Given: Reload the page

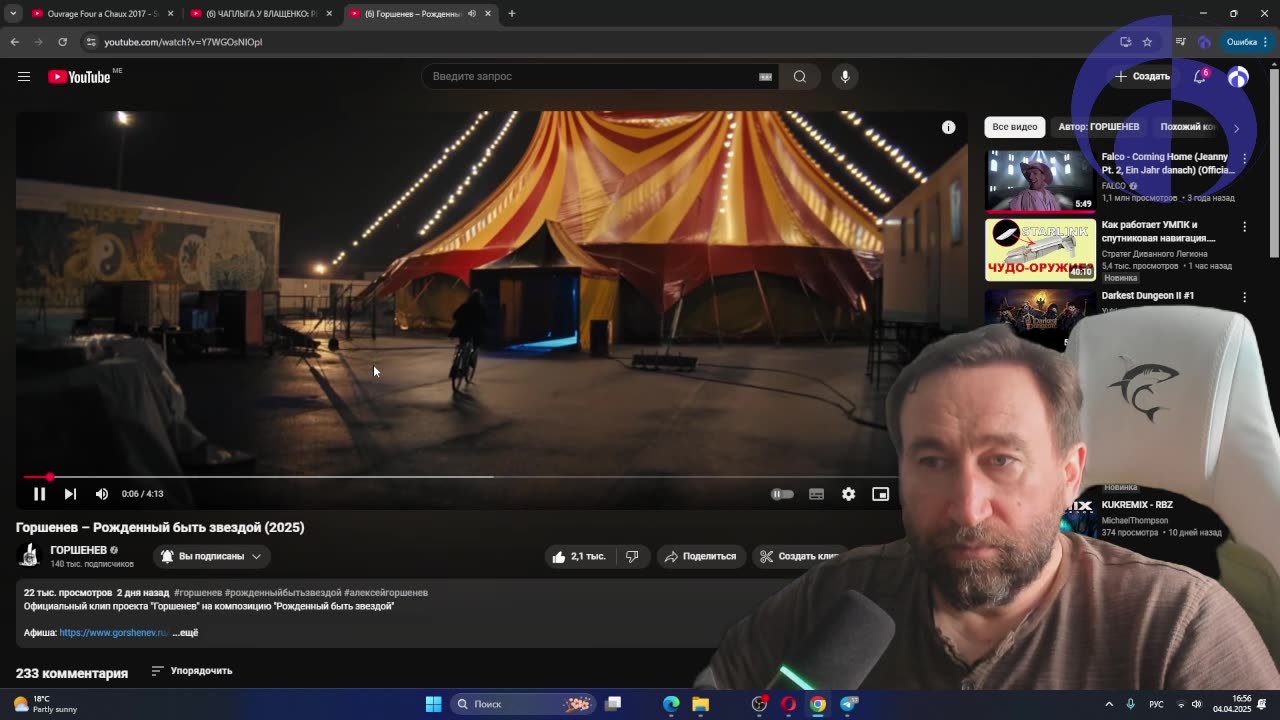Looking at the screenshot, I should click(62, 42).
